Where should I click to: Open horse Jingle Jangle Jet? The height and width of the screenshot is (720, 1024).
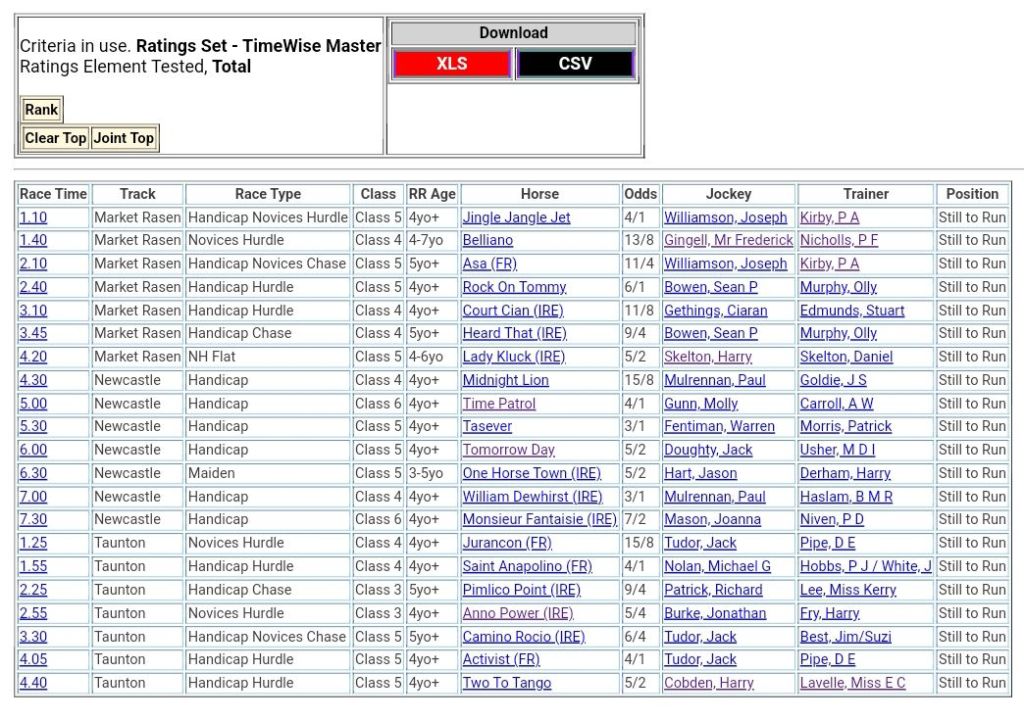pyautogui.click(x=516, y=218)
